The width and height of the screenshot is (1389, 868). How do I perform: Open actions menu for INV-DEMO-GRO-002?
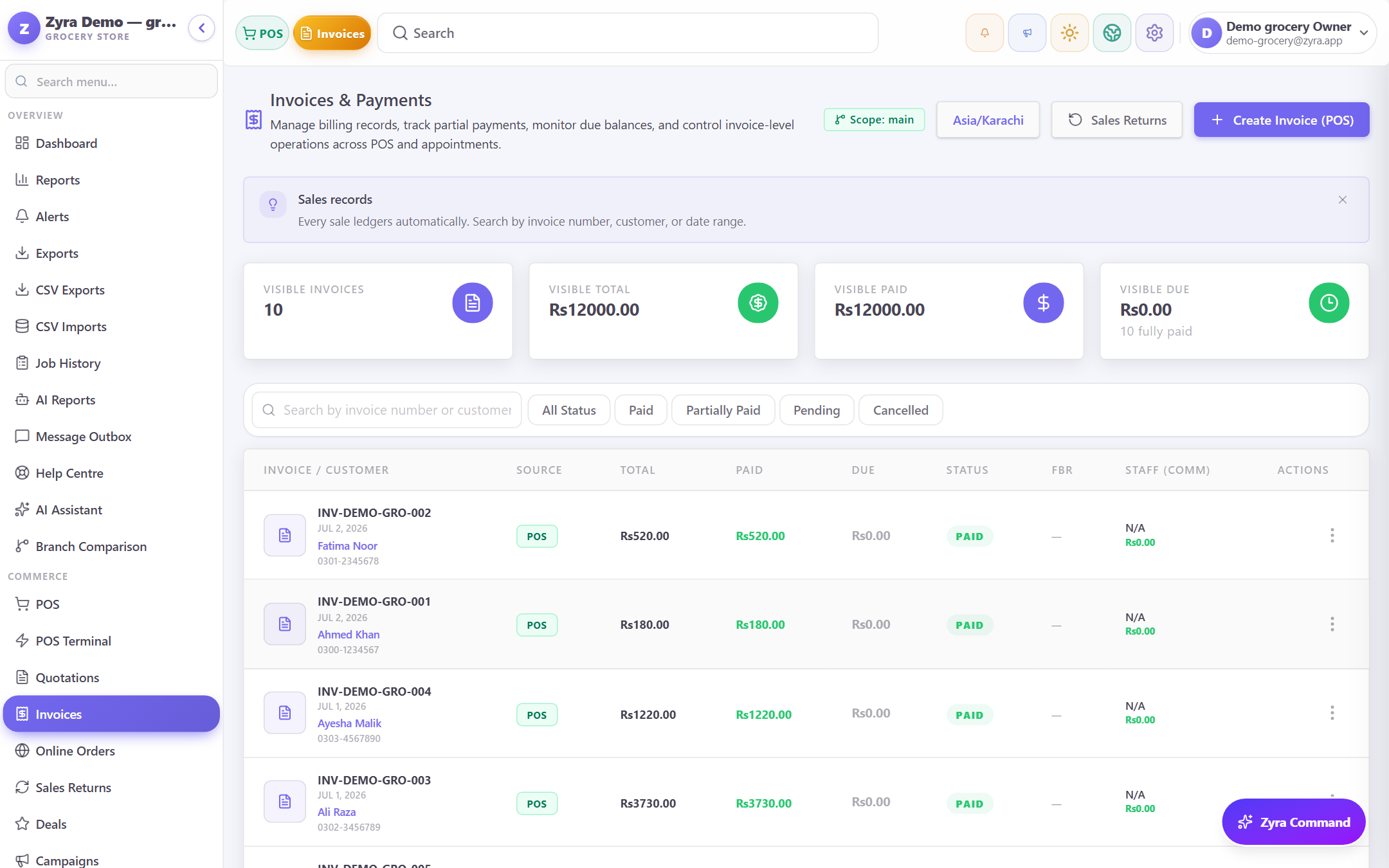(x=1332, y=536)
